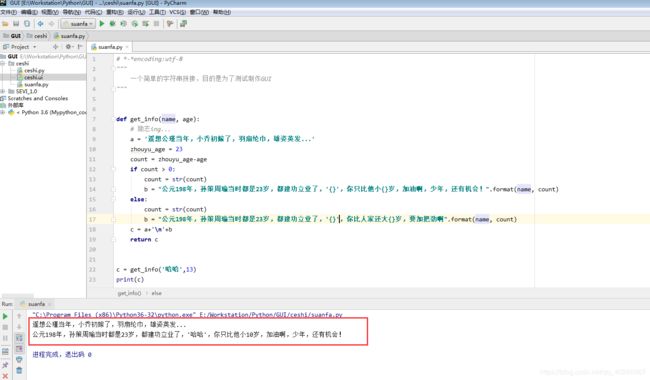
Task: Select the ceshi breadcrumb in the navigation bar
Action: tap(37, 36)
